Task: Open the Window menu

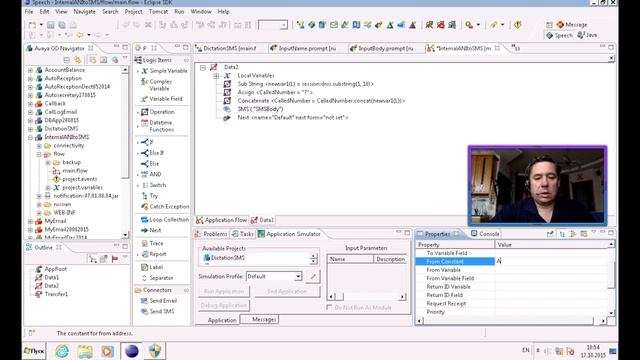Action: [201, 12]
